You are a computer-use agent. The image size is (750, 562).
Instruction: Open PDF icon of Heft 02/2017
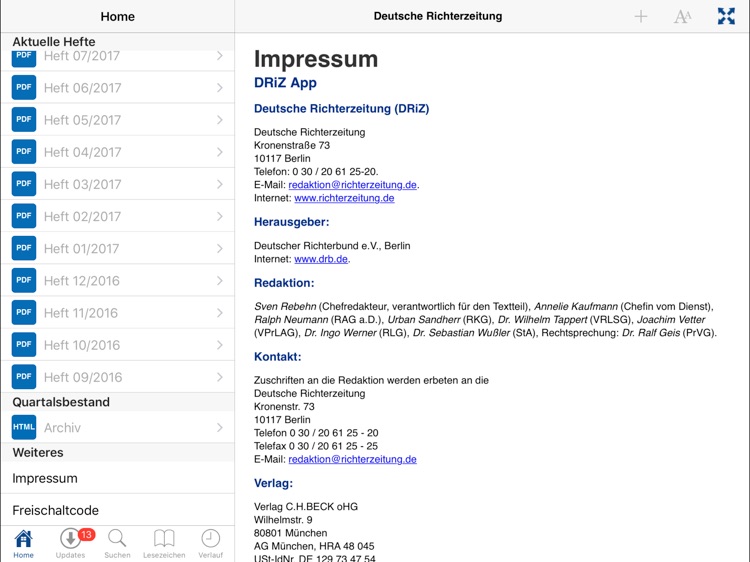point(24,216)
